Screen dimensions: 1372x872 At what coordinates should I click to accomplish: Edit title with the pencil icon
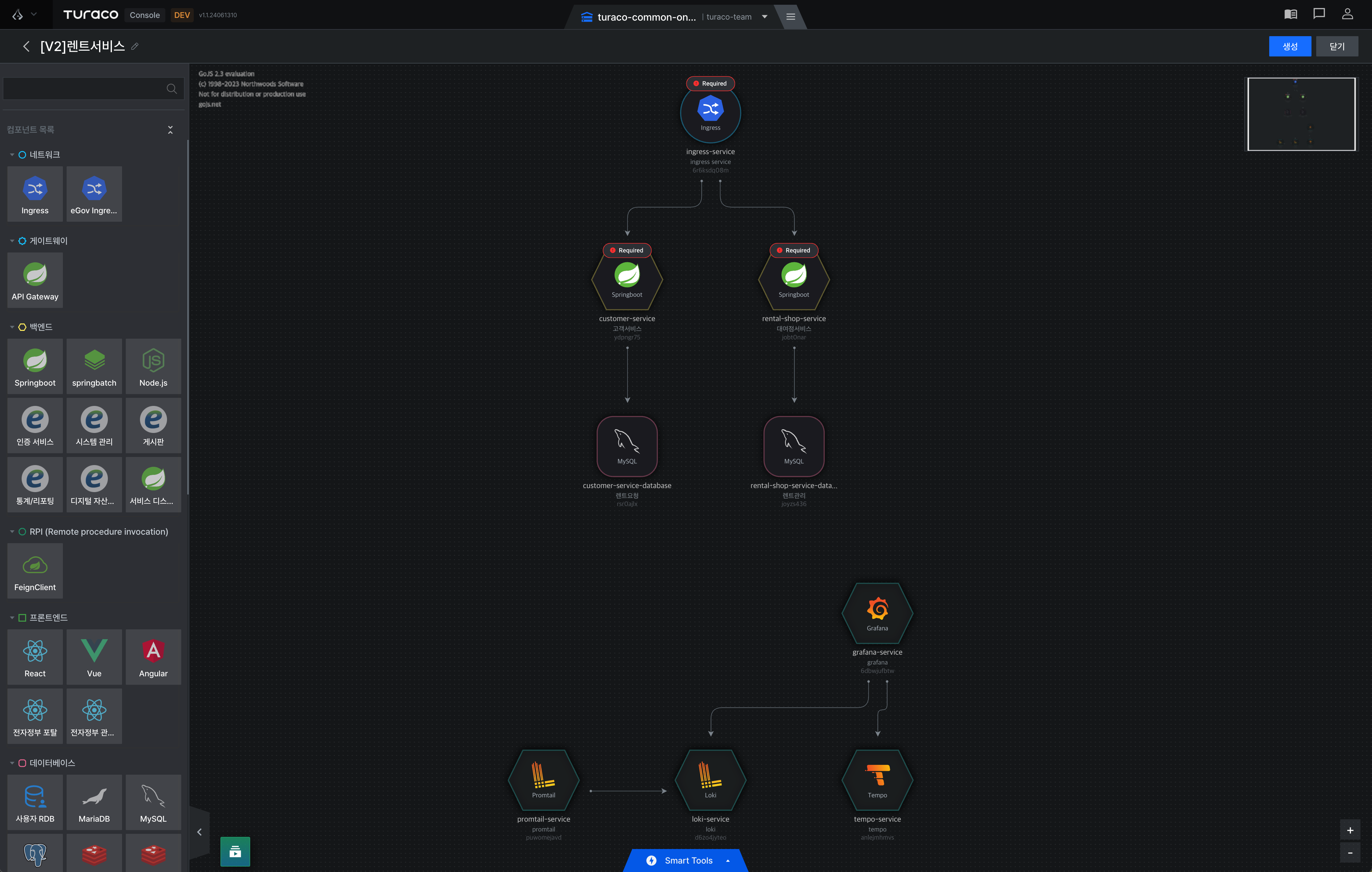135,47
